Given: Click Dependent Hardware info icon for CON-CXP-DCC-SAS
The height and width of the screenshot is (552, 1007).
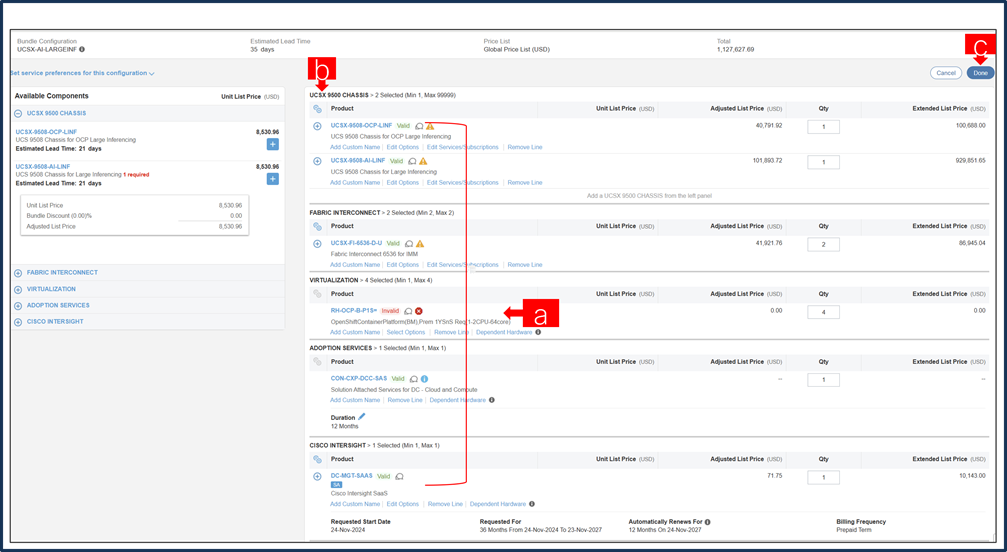Looking at the screenshot, I should click(x=492, y=400).
